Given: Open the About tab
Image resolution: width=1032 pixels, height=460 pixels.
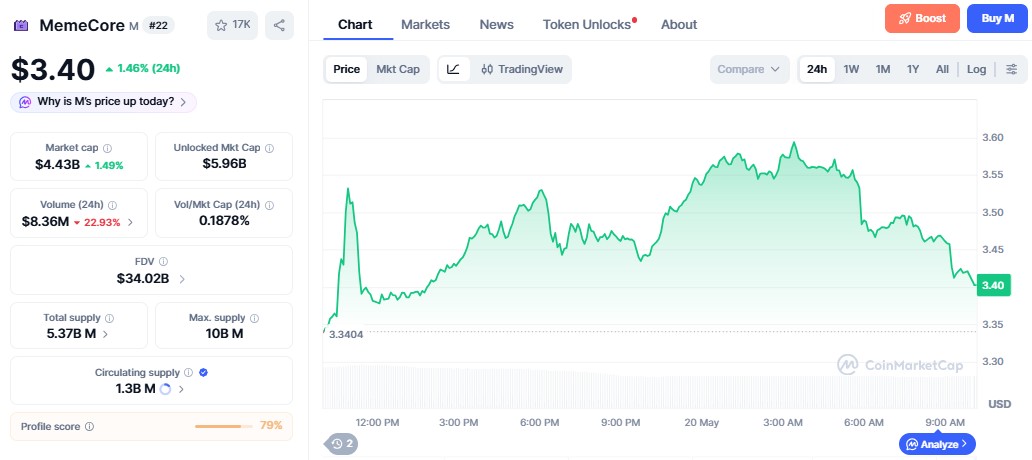Looking at the screenshot, I should coord(679,24).
